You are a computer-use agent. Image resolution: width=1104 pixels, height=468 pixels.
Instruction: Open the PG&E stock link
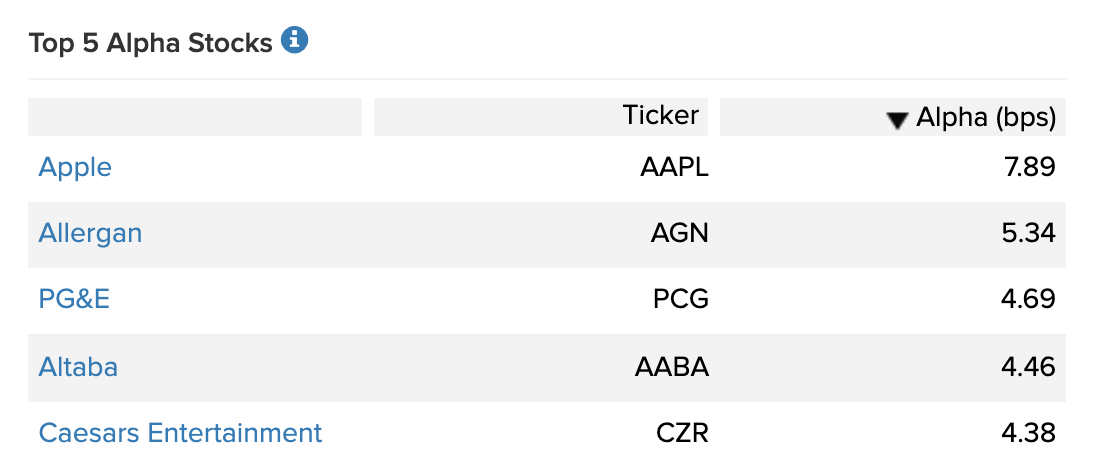click(74, 300)
